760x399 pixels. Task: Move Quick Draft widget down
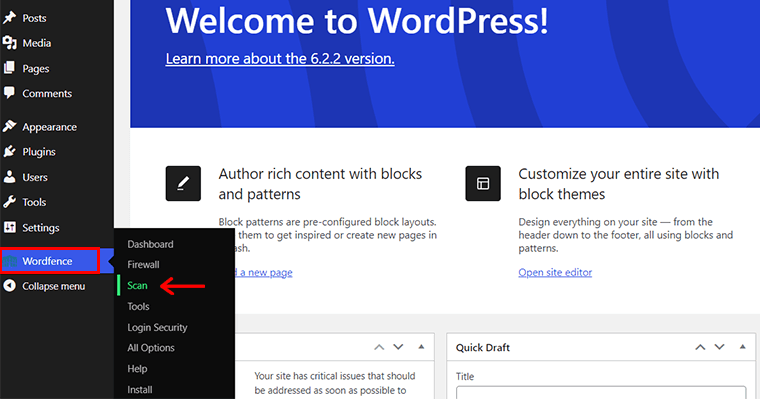pyautogui.click(x=719, y=347)
